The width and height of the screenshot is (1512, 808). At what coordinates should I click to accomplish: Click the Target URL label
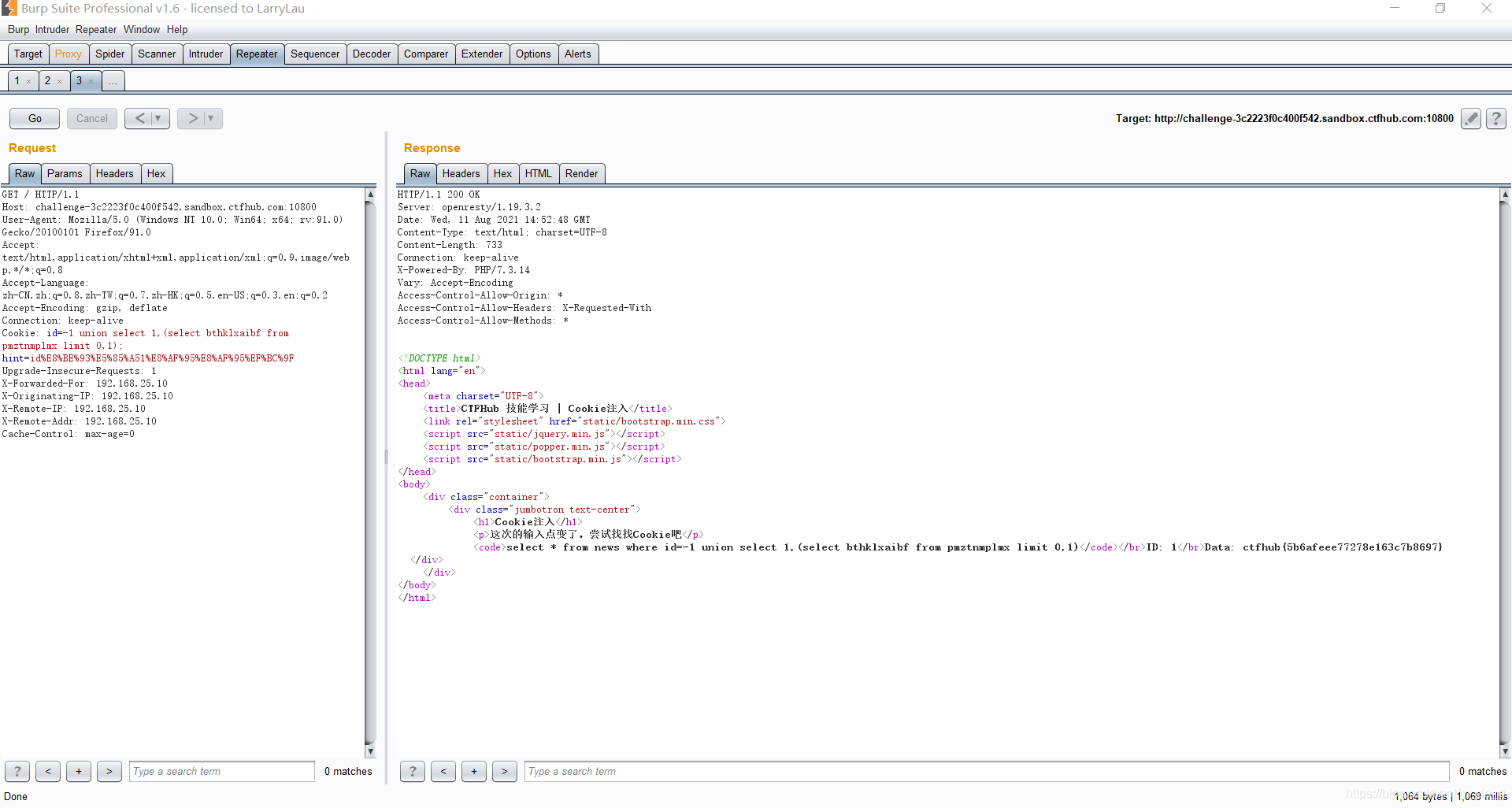click(1284, 119)
